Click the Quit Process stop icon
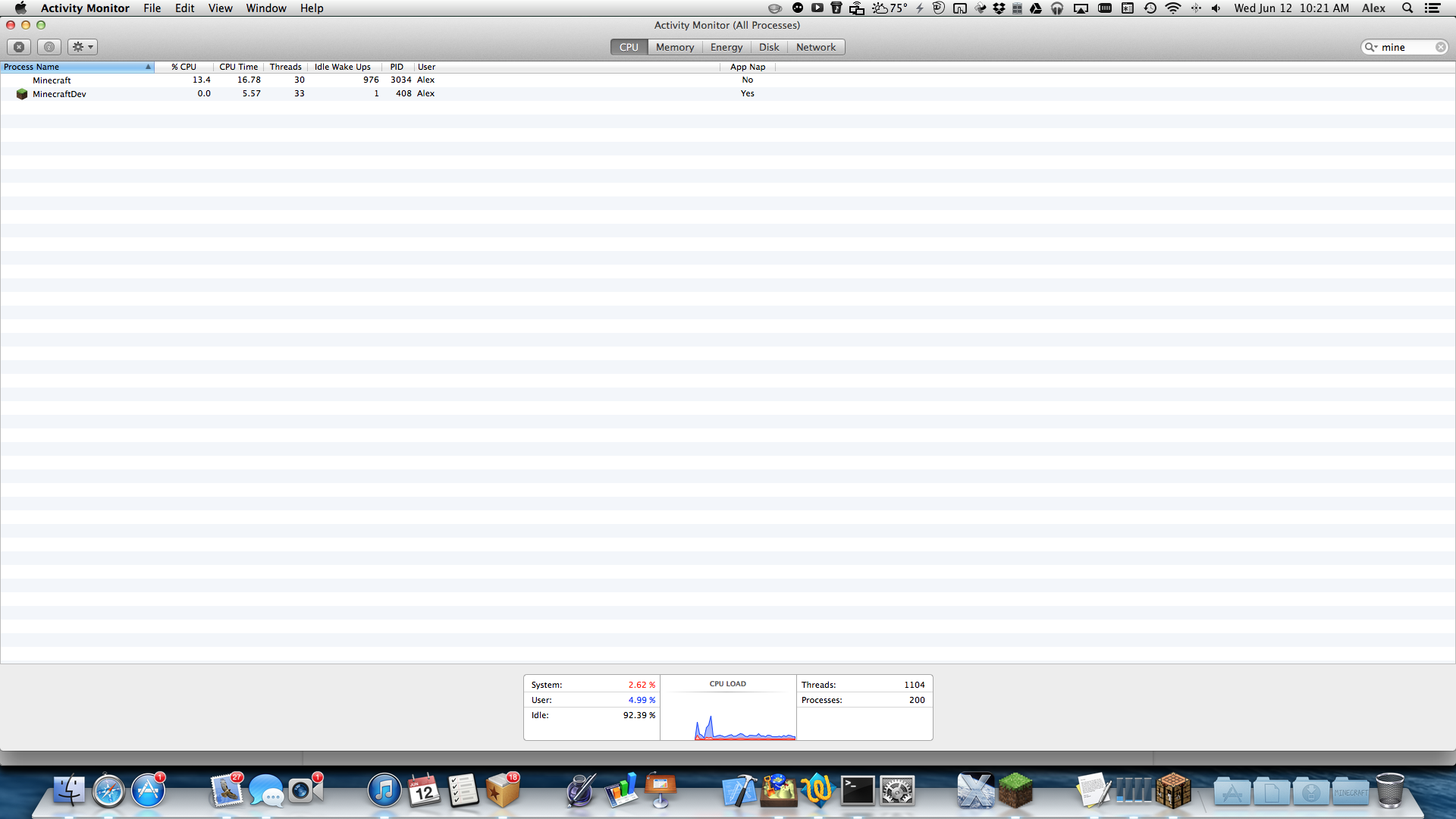The width and height of the screenshot is (1456, 819). click(20, 47)
